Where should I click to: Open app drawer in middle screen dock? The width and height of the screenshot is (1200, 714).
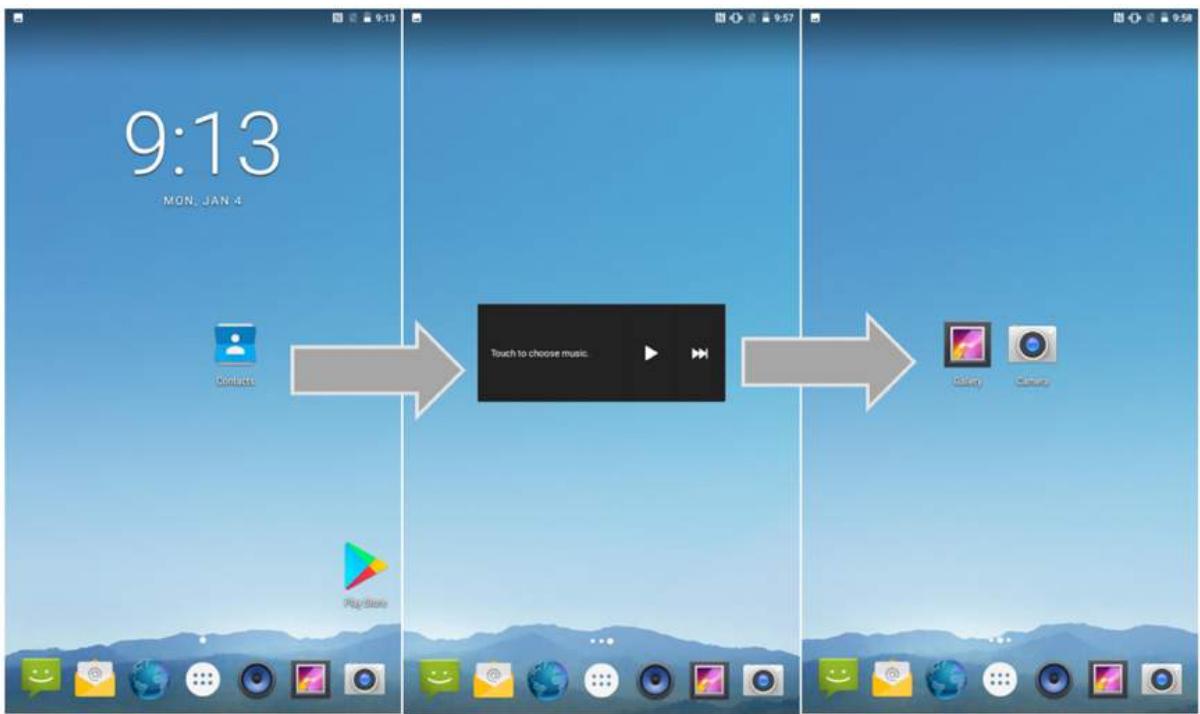tap(601, 681)
